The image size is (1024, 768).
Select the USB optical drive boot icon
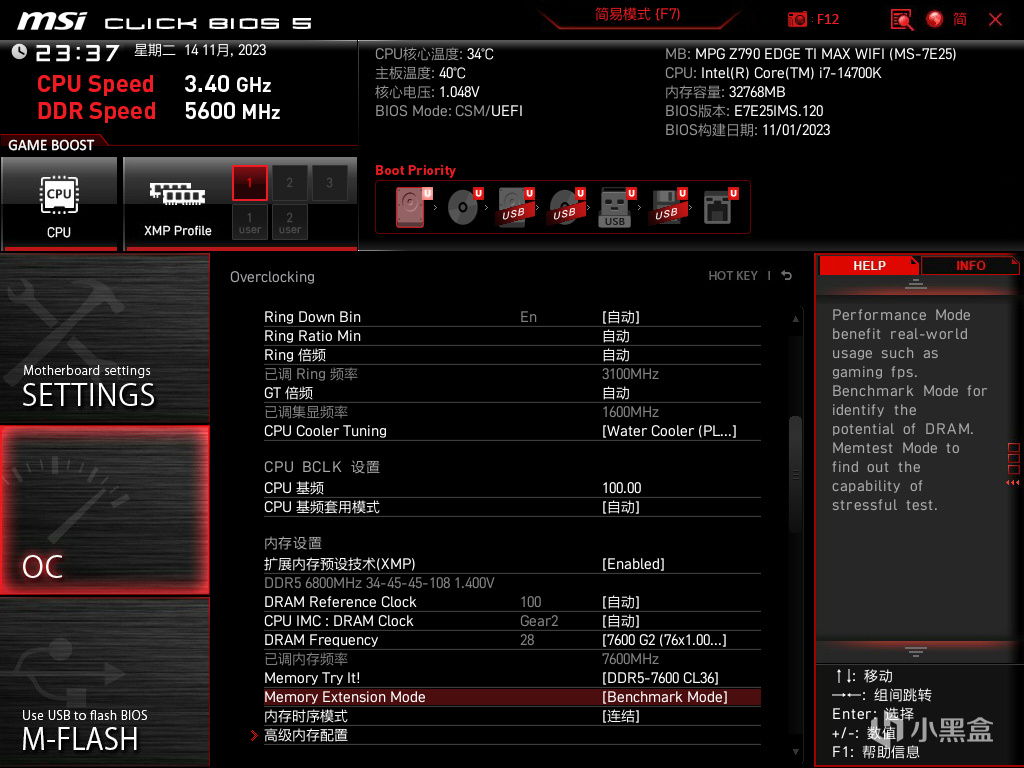(566, 207)
